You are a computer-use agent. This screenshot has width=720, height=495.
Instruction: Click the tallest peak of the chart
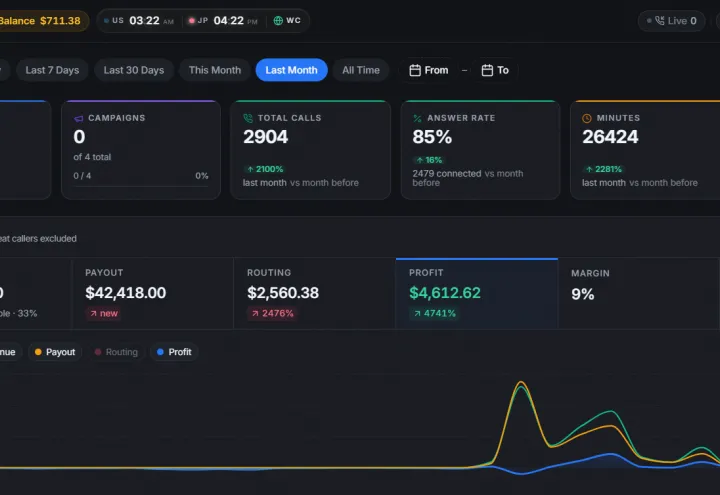[521, 382]
